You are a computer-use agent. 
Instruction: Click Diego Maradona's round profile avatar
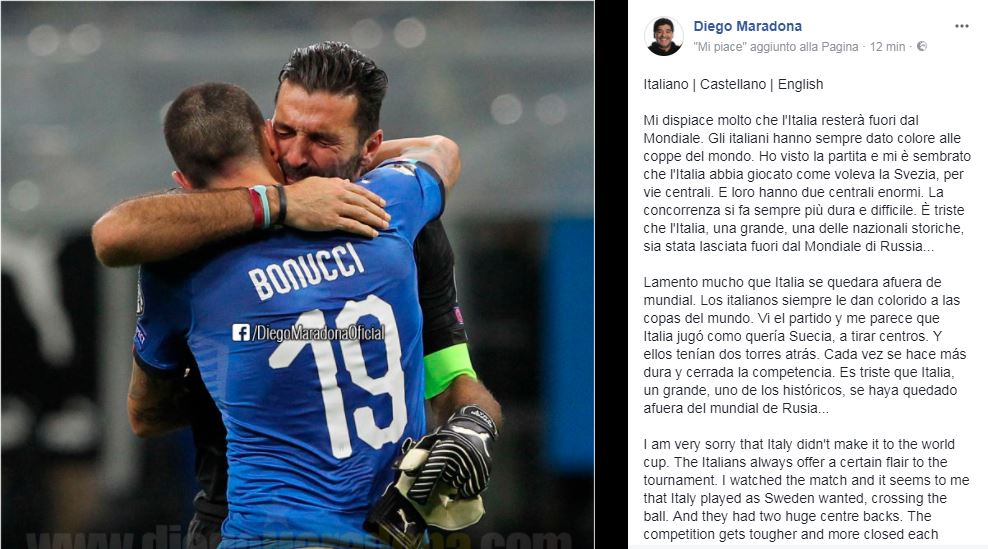pyautogui.click(x=663, y=36)
